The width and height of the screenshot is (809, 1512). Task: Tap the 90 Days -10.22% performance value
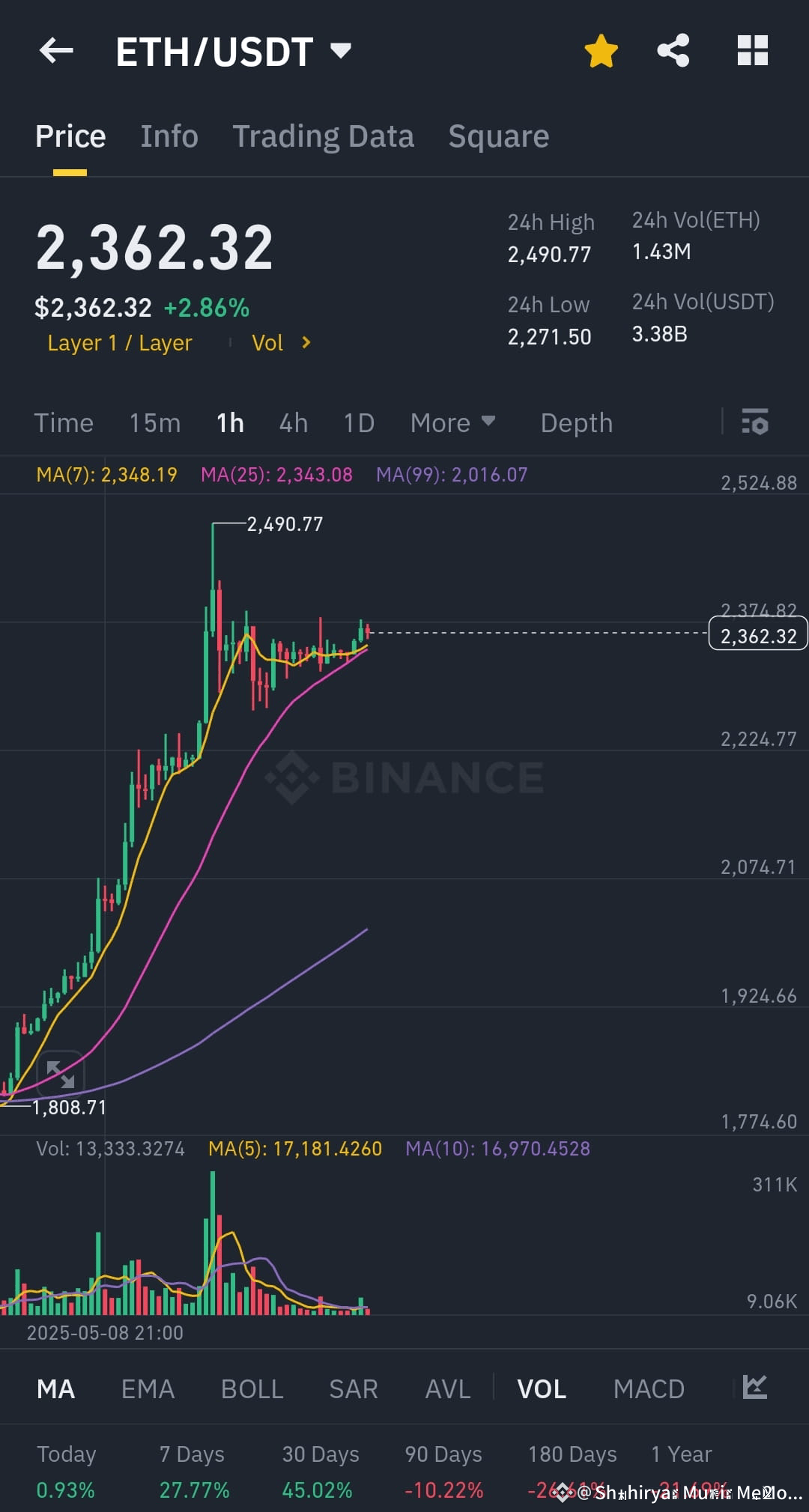(443, 1490)
